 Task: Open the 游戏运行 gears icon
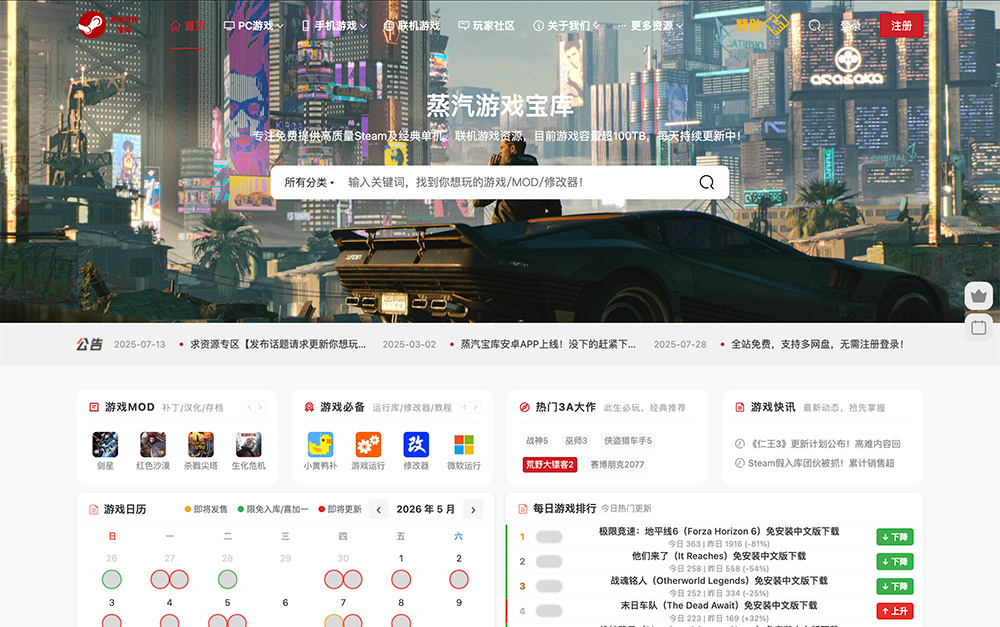pos(368,445)
